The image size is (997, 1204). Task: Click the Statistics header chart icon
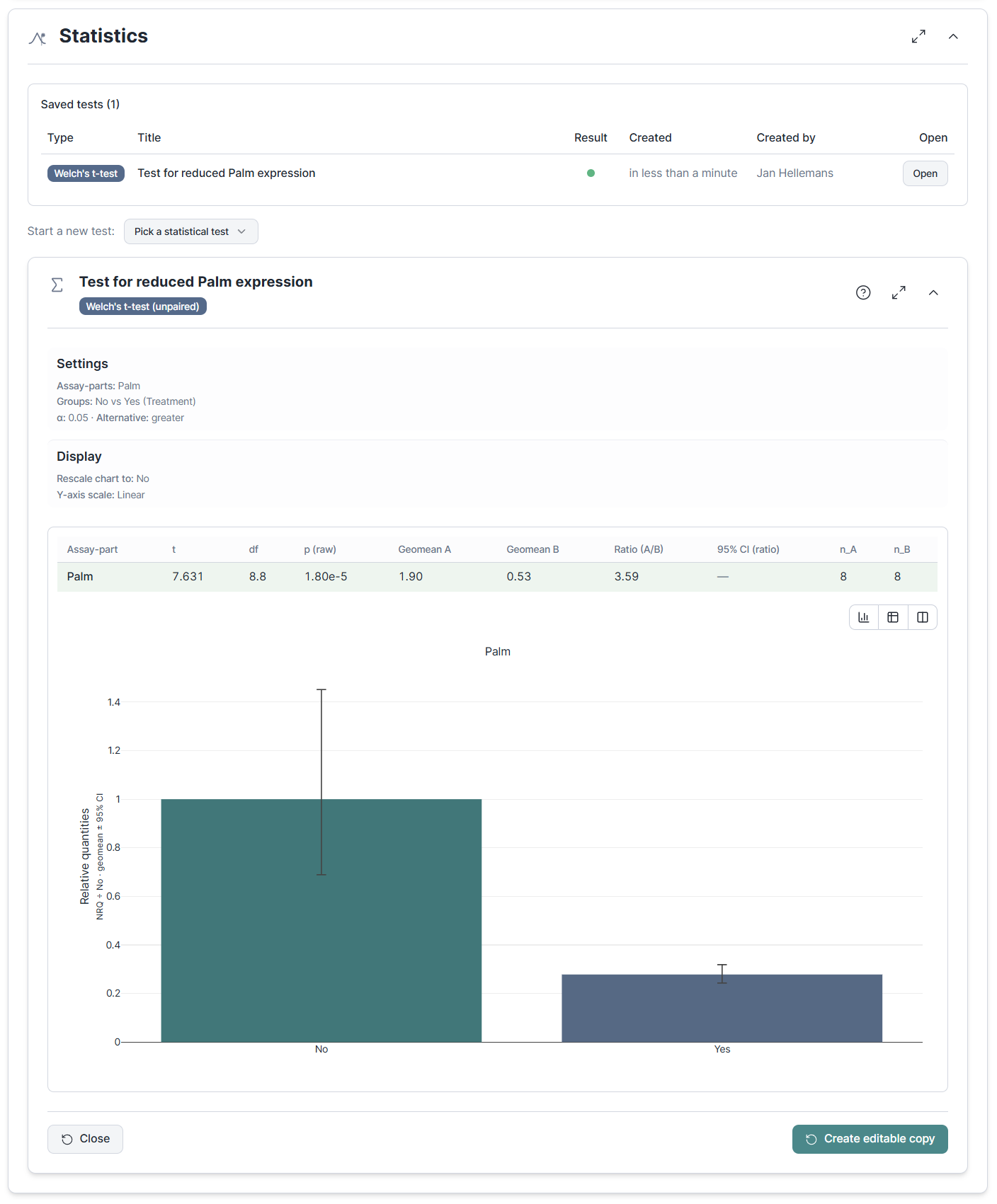[38, 38]
